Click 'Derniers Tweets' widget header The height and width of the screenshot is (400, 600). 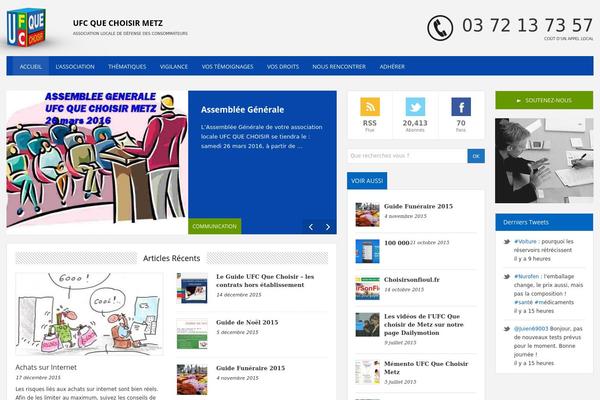click(x=544, y=222)
